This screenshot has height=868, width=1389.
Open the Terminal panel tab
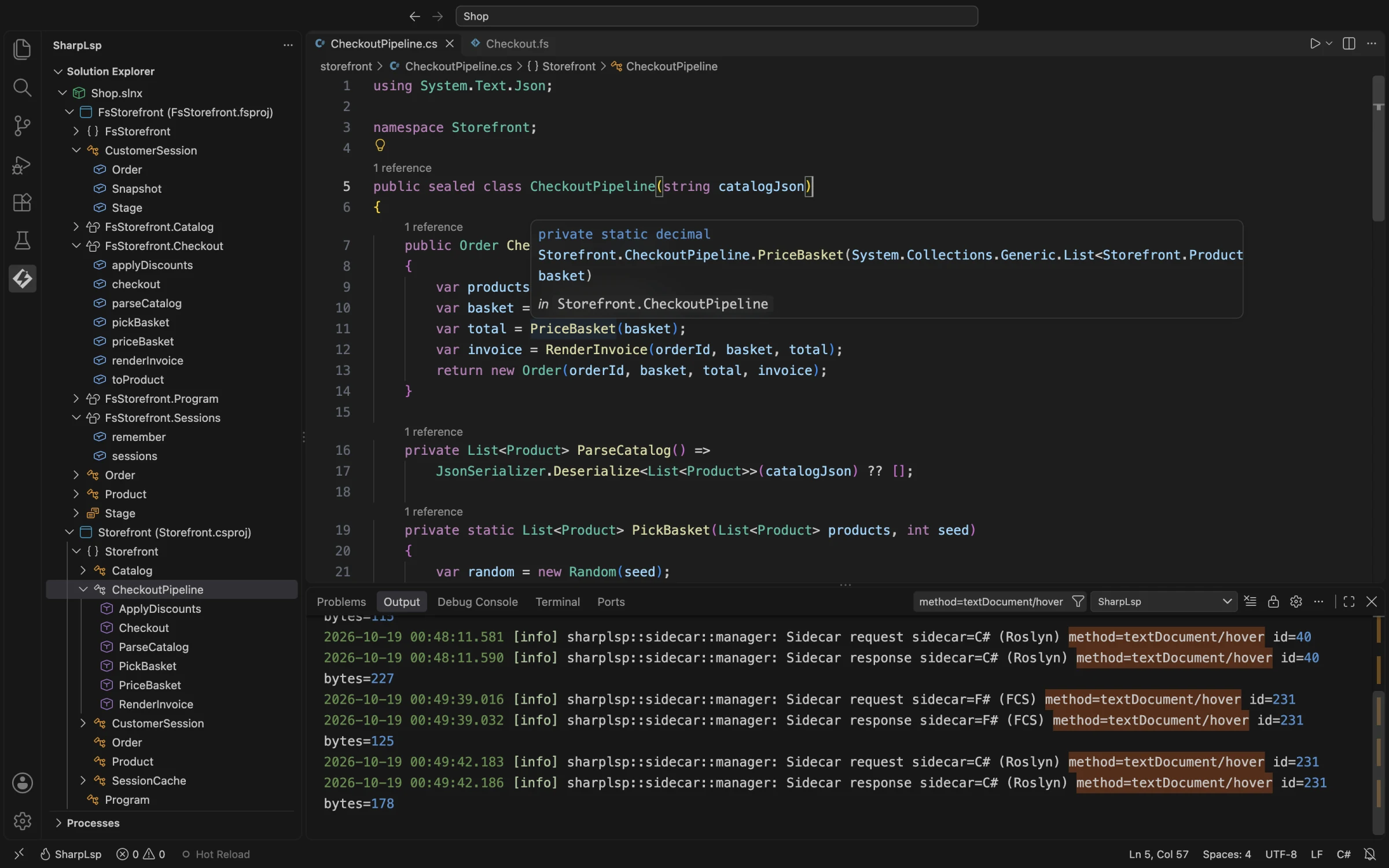coord(557,601)
